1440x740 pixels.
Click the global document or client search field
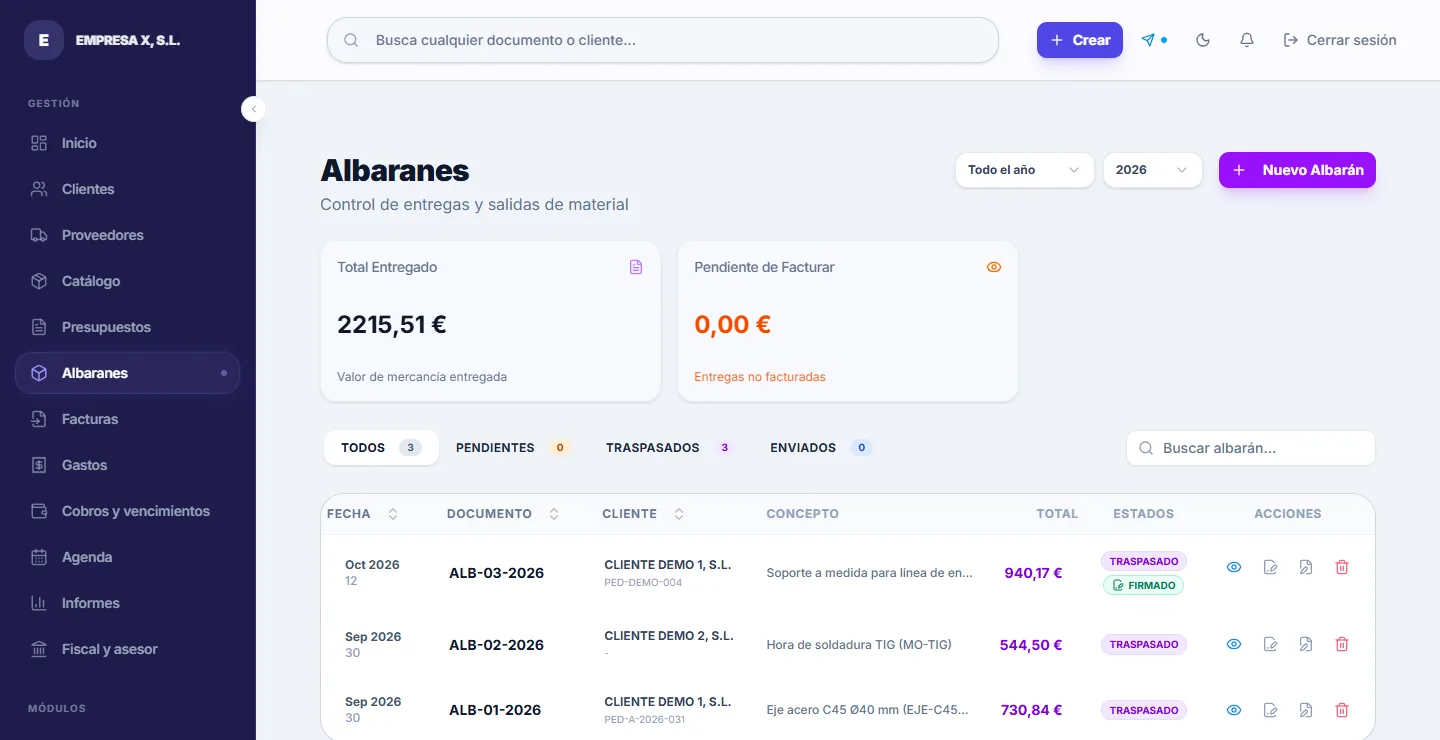point(663,40)
